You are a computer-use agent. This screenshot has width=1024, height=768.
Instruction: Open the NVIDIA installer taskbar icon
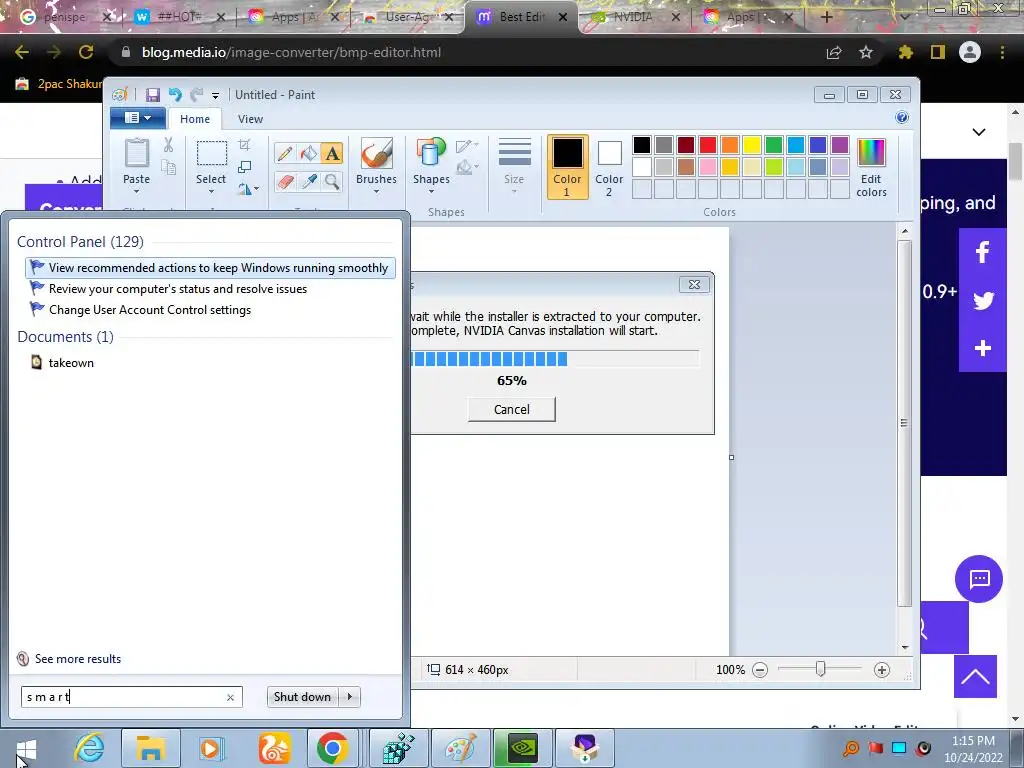pos(522,748)
